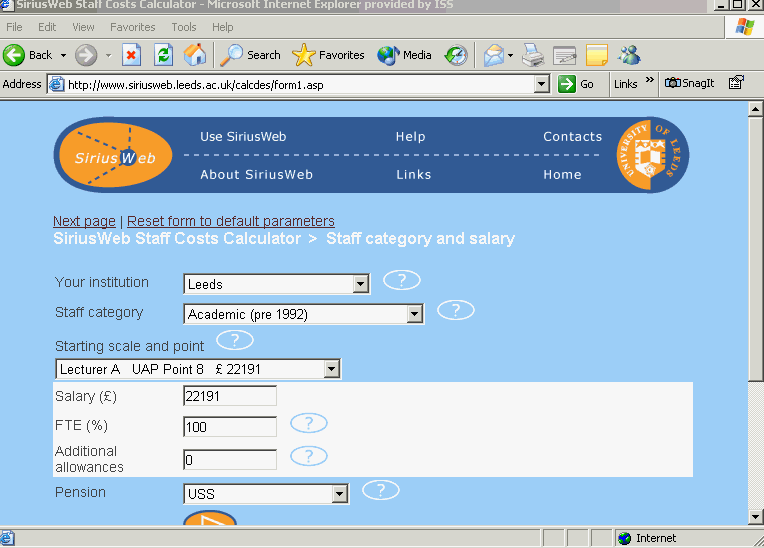Click help bubble beside Staff category
The height and width of the screenshot is (548, 764).
[x=456, y=310]
